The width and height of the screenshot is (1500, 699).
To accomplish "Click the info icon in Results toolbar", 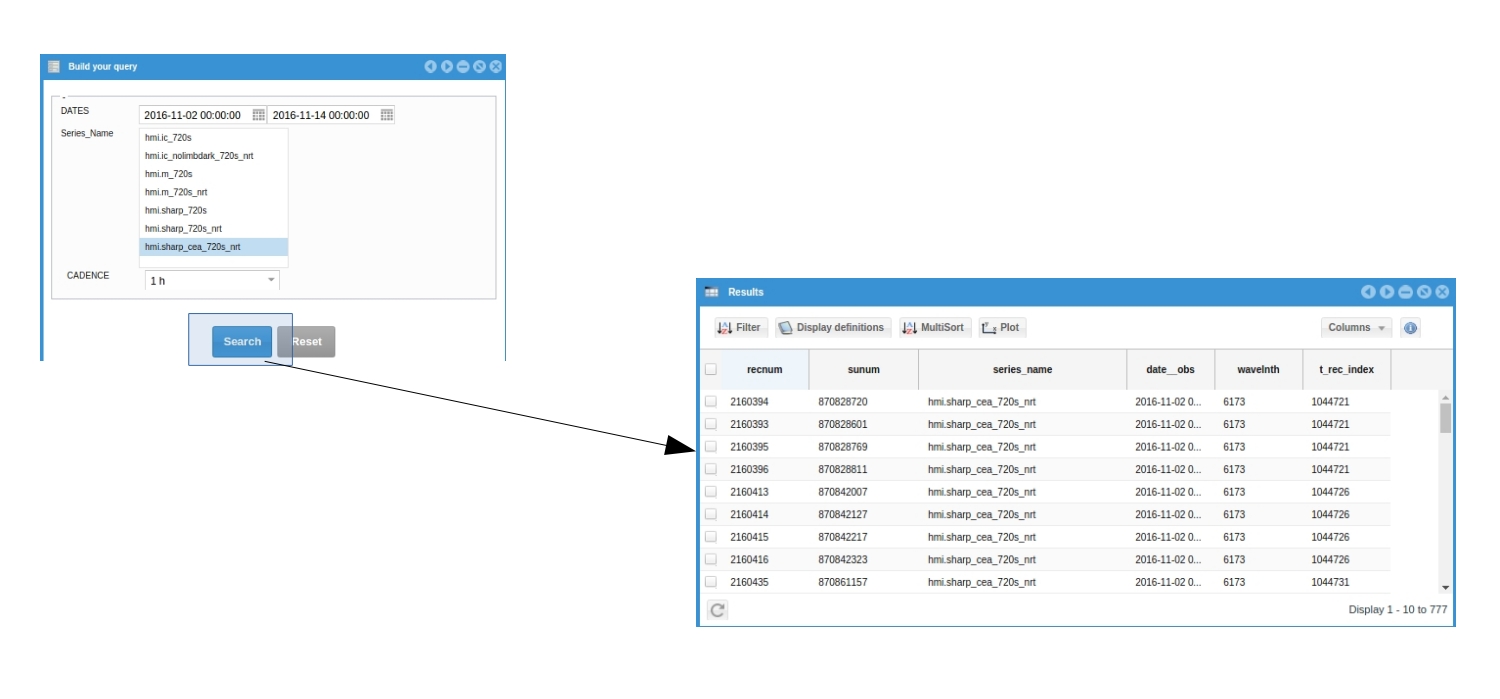I will 1410,328.
